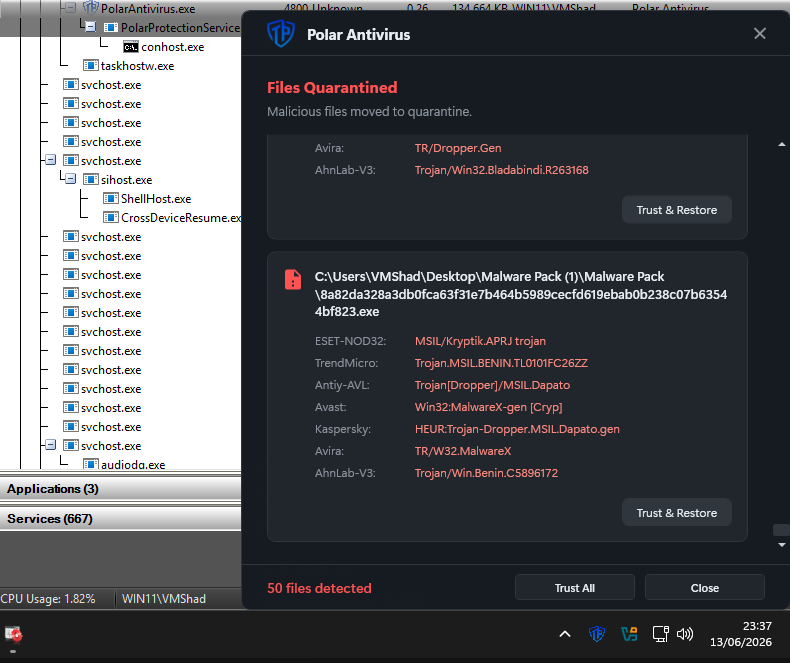
Task: Trust & Restore the 8a82da328a3db0 file
Action: coord(677,513)
